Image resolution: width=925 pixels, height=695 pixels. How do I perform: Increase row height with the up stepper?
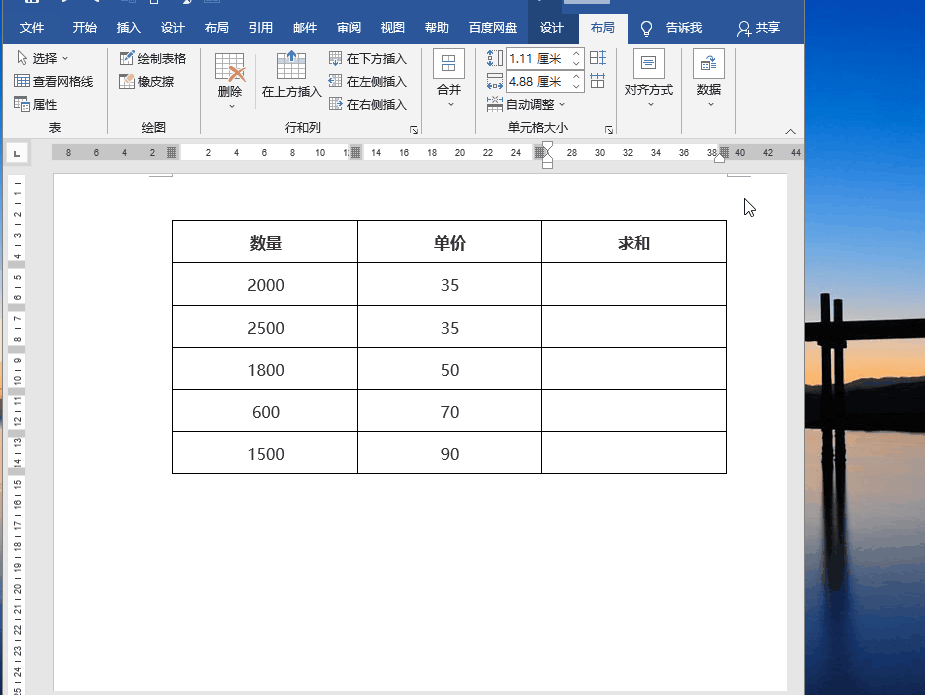[x=577, y=54]
